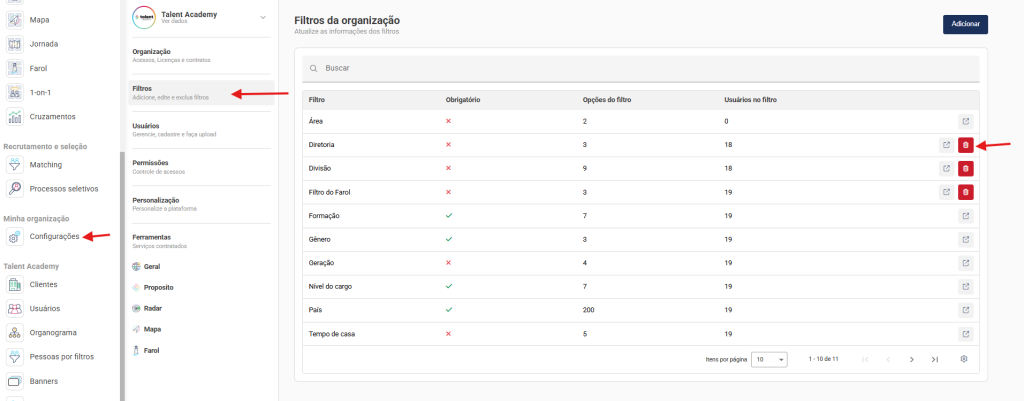Select the Filtros settings section

coord(171,92)
